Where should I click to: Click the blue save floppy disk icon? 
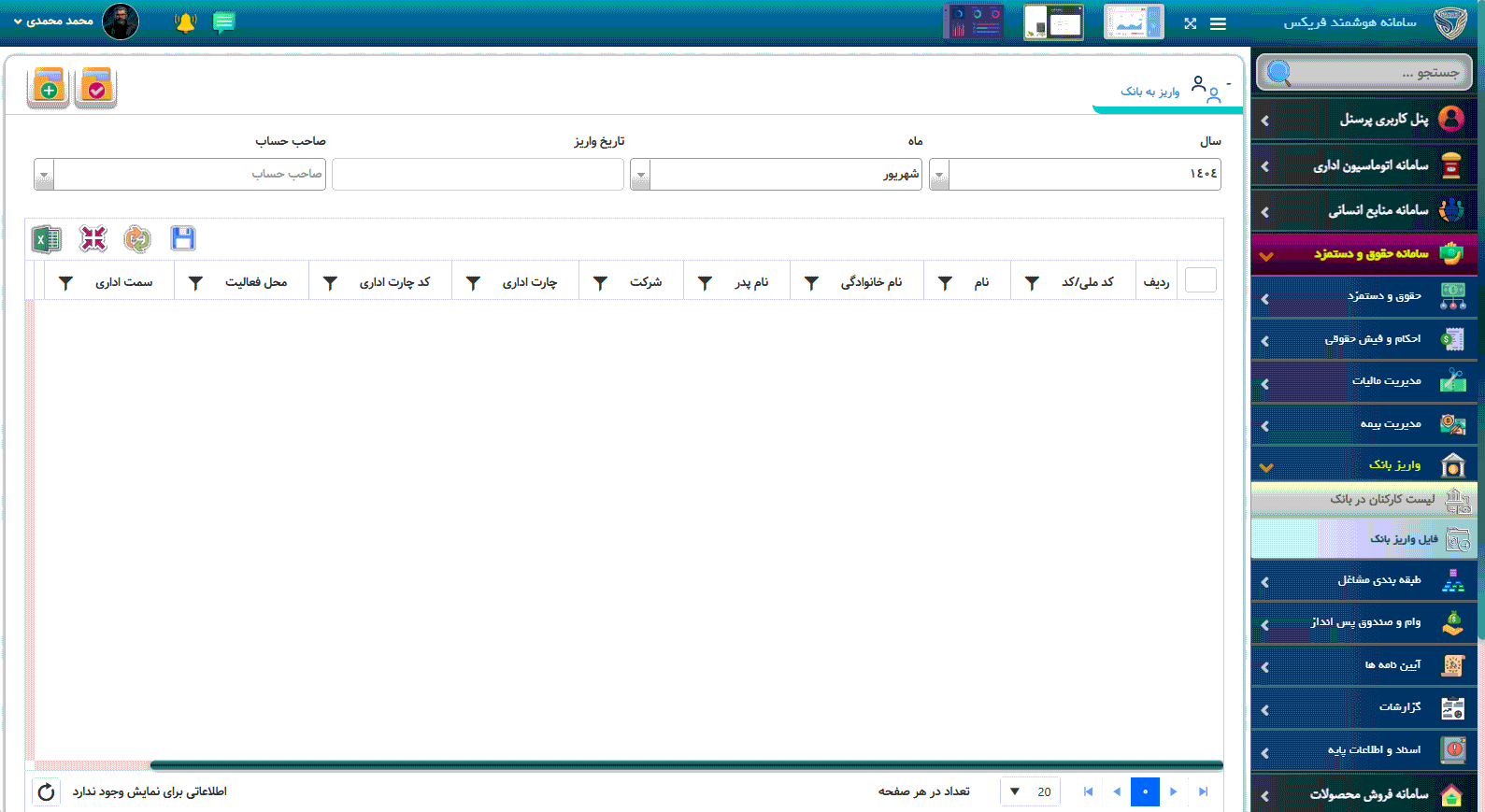pyautogui.click(x=183, y=239)
